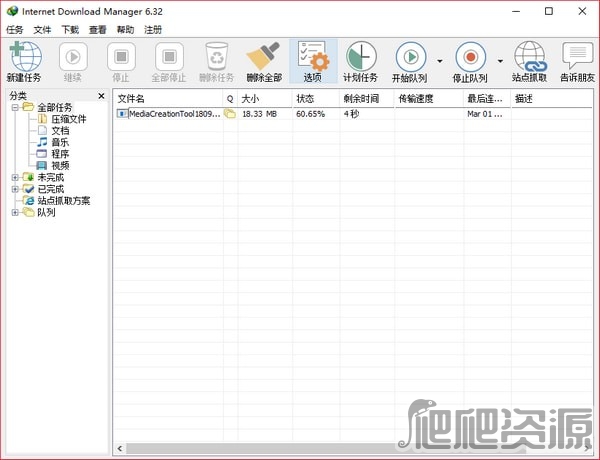Sort by the 传输速度 column header
The height and width of the screenshot is (460, 600).
coord(429,99)
